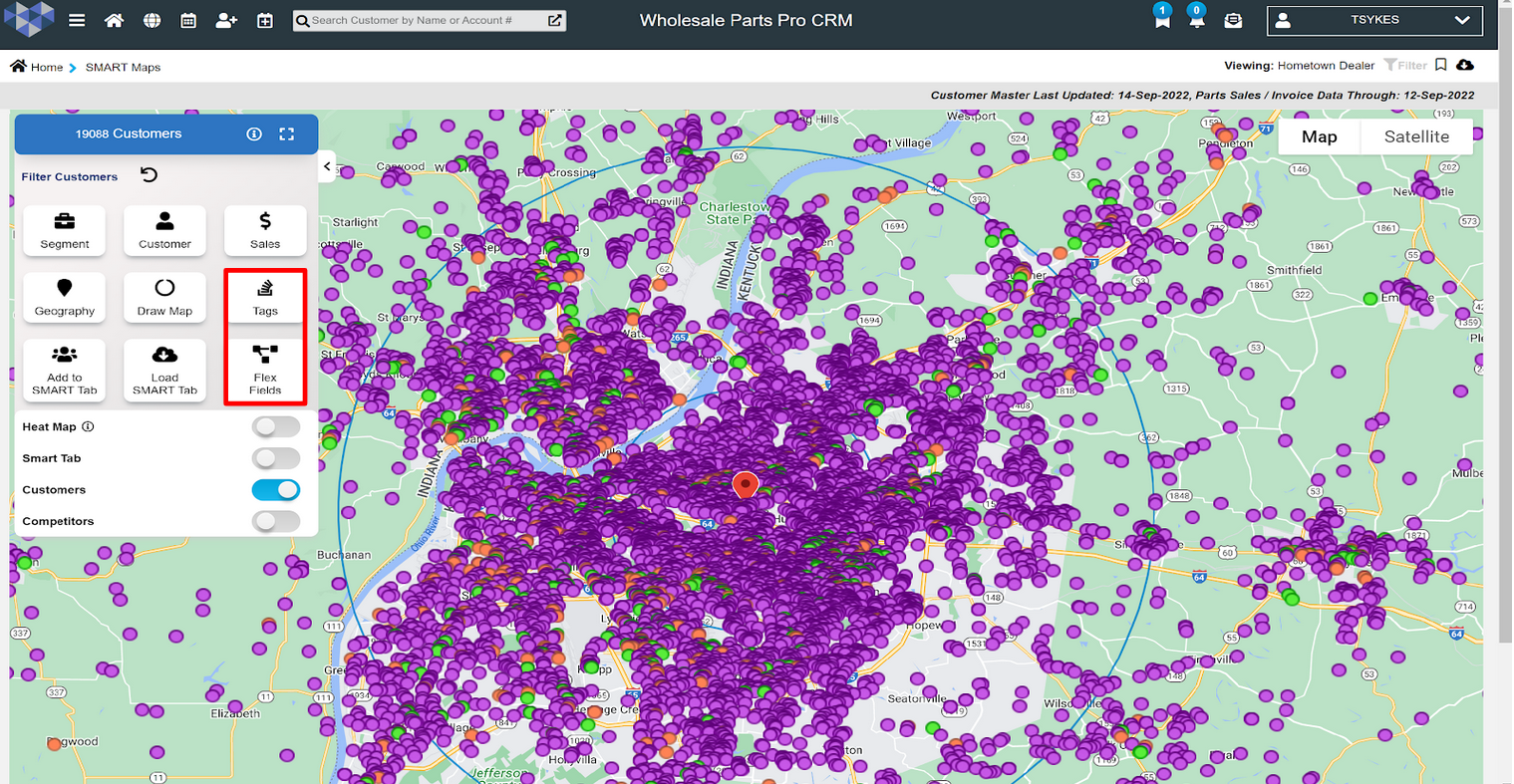The image size is (1514, 784).
Task: Click the red location pin on map
Action: [745, 485]
